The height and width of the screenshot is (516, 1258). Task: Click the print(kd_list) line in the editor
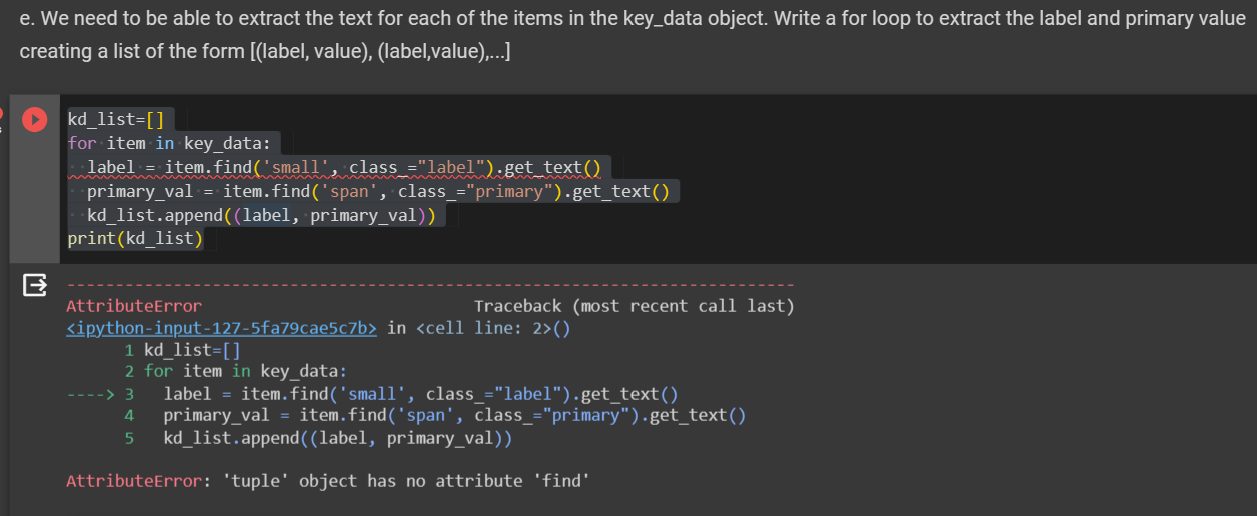pos(135,238)
